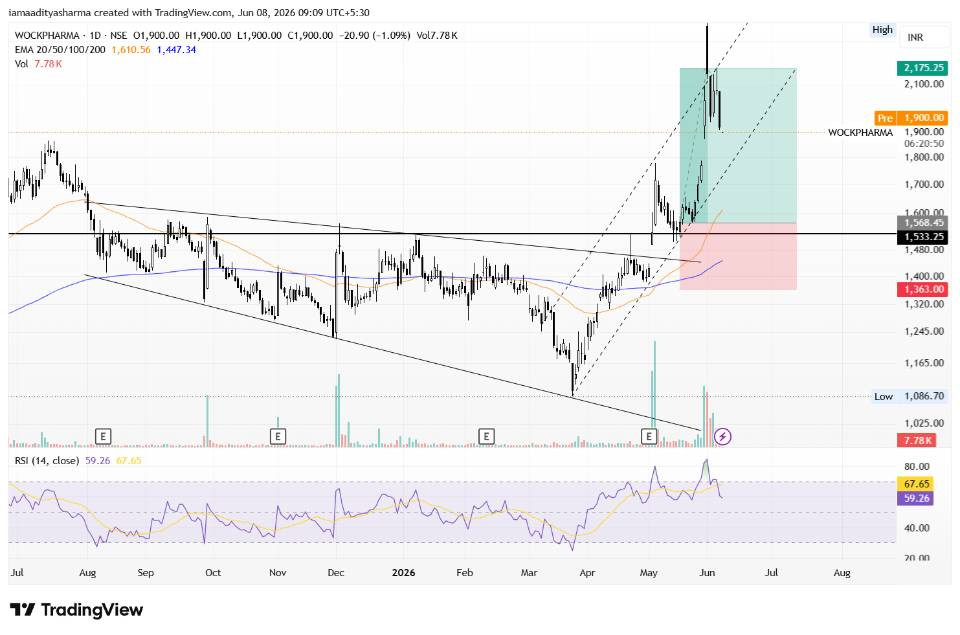960x635 pixels.
Task: Click the 06:20:50 bar countdown timer
Action: coord(924,144)
